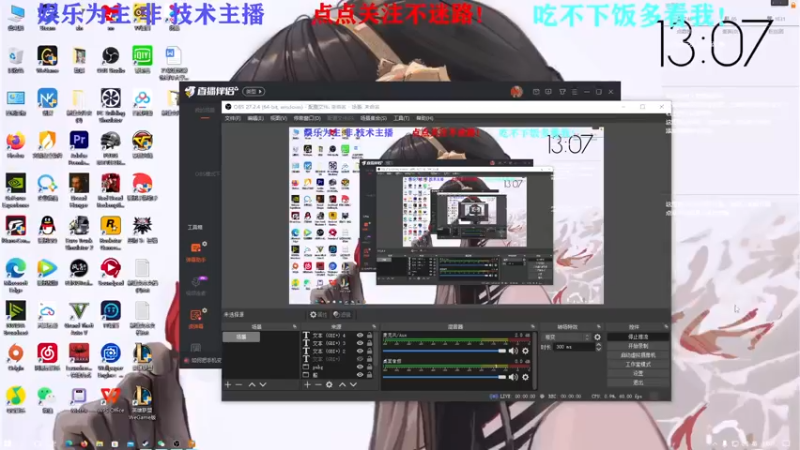Viewport: 800px width, 450px height.
Task: Increase transition duration with up arrow
Action: tap(599, 345)
